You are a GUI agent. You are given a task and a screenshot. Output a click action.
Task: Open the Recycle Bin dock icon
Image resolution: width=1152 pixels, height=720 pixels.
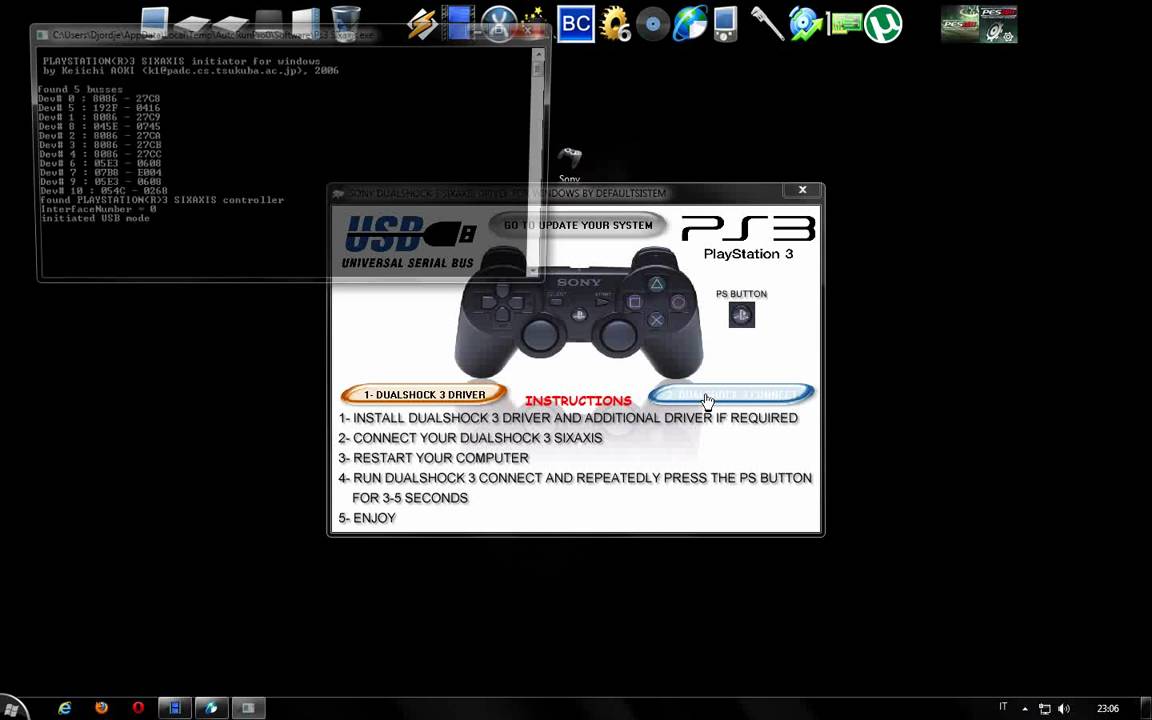pyautogui.click(x=345, y=24)
